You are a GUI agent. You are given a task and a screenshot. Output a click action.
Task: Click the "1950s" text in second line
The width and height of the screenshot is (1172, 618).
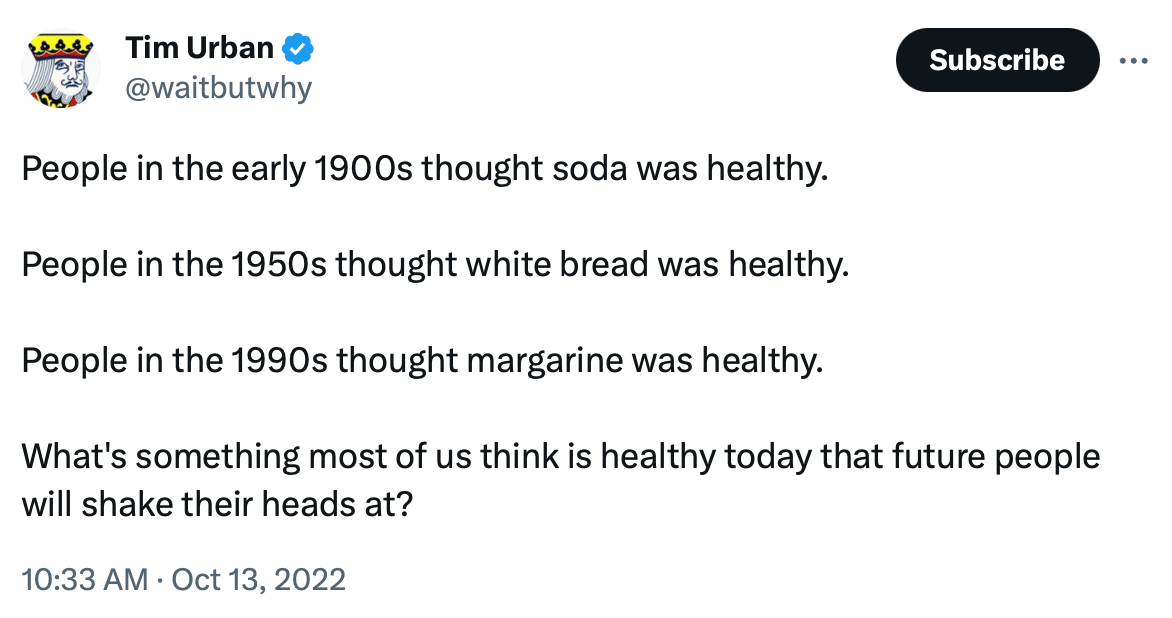click(x=279, y=265)
